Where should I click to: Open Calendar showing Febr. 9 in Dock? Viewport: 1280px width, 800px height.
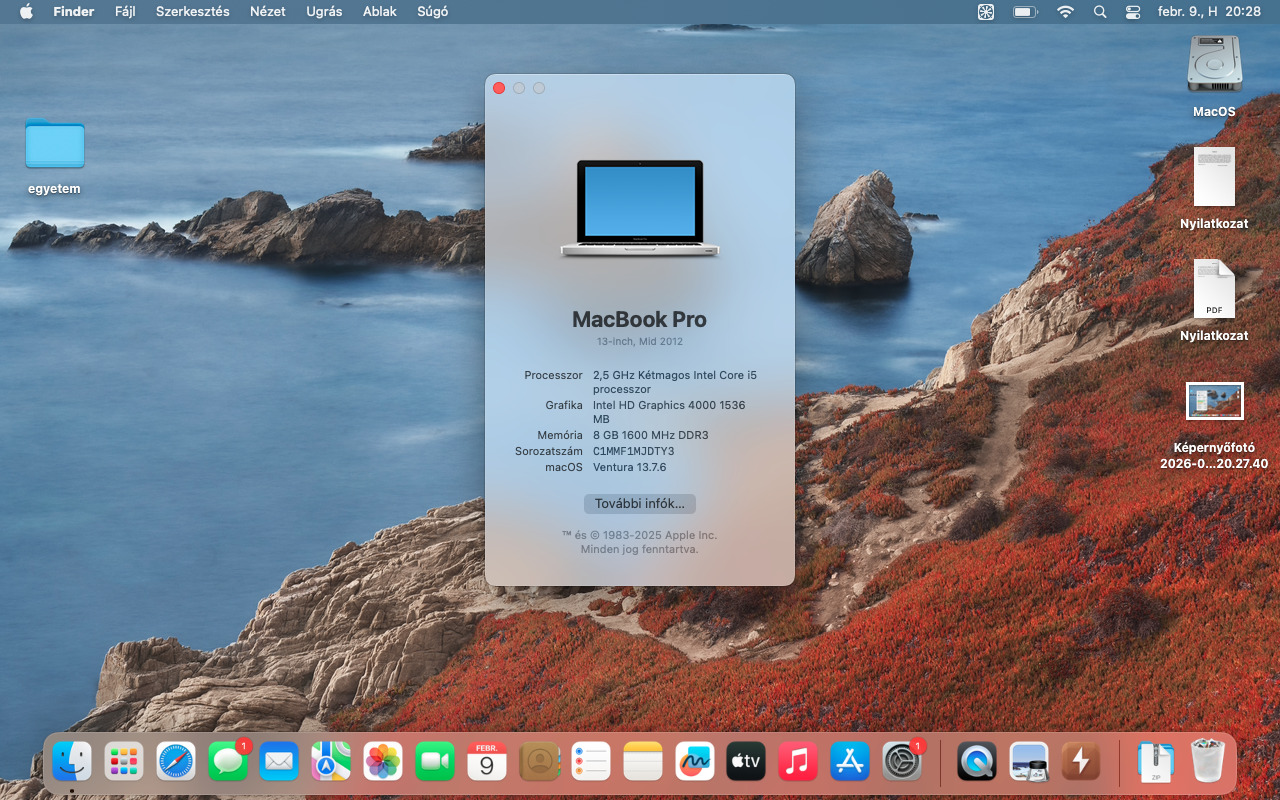(x=487, y=762)
